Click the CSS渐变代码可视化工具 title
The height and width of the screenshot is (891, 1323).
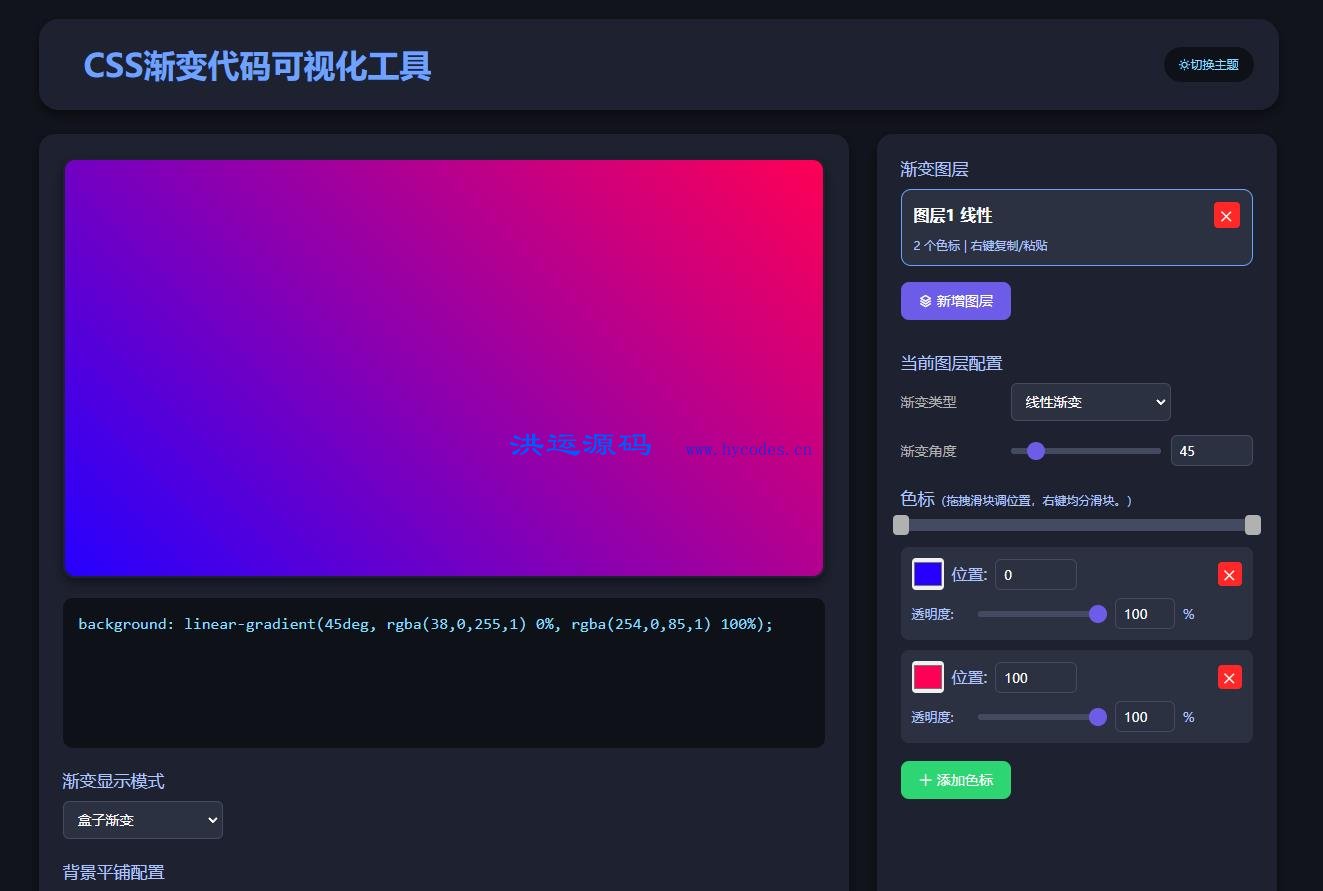(257, 66)
